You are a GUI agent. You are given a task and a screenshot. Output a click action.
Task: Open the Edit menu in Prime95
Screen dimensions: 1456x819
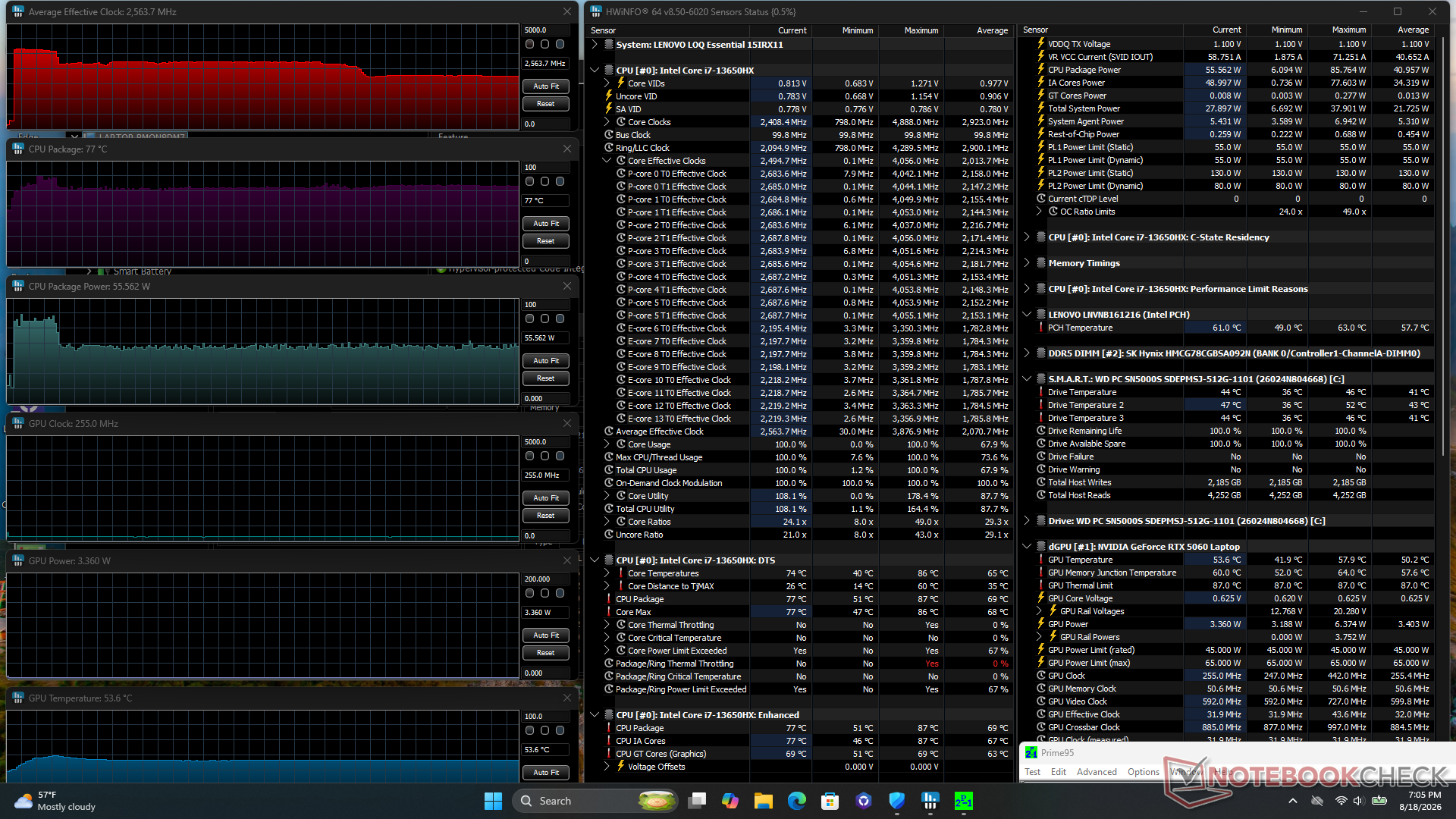pos(1059,772)
